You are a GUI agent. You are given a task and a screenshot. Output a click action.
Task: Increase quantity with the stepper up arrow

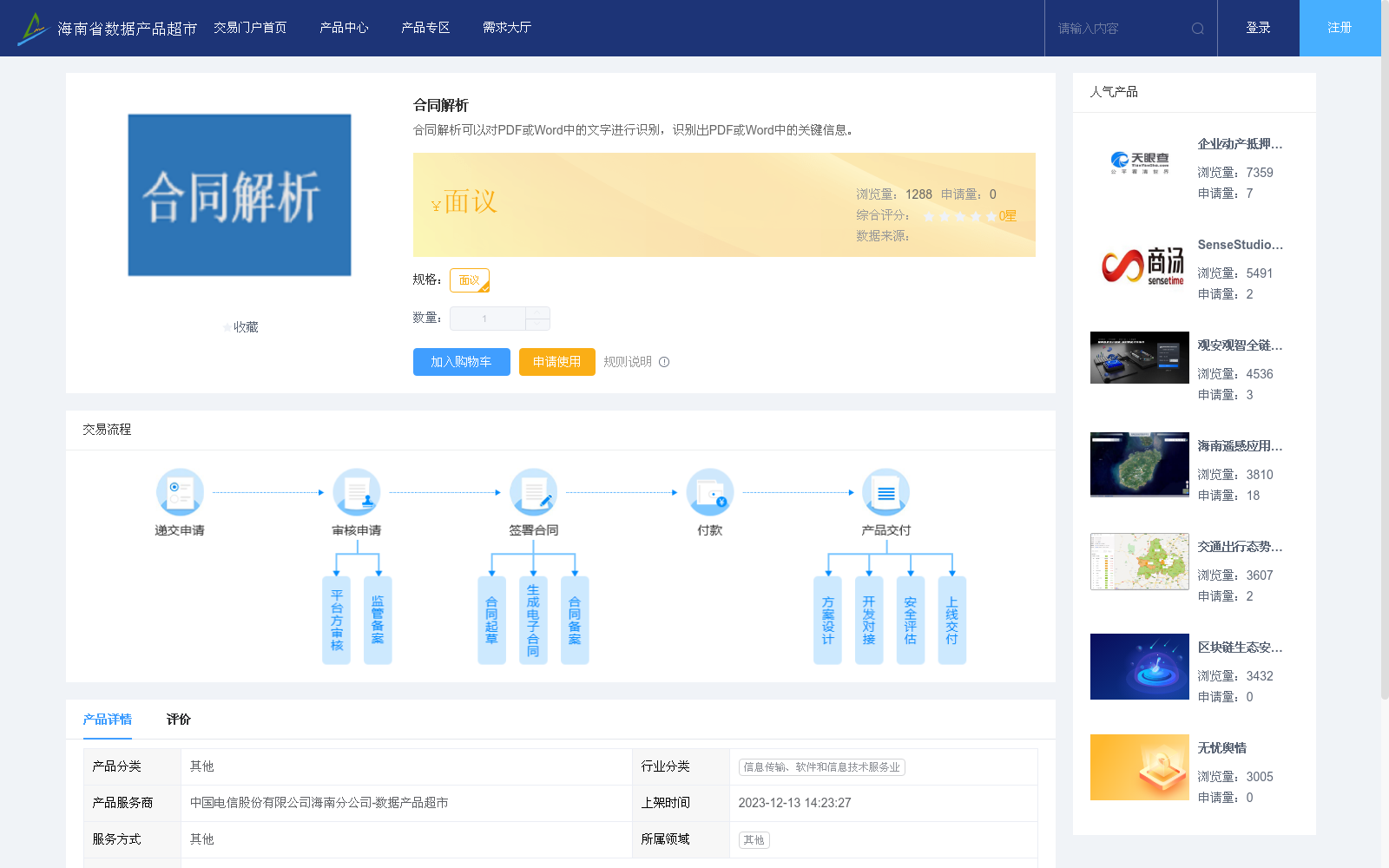(538, 312)
